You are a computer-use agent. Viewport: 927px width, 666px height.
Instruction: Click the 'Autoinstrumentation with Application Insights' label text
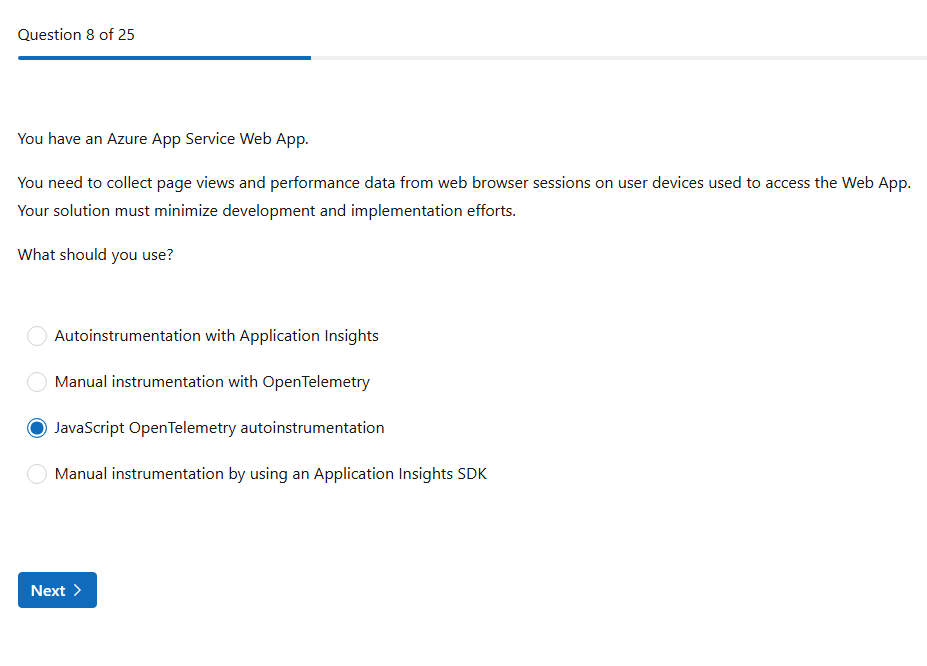click(x=216, y=336)
